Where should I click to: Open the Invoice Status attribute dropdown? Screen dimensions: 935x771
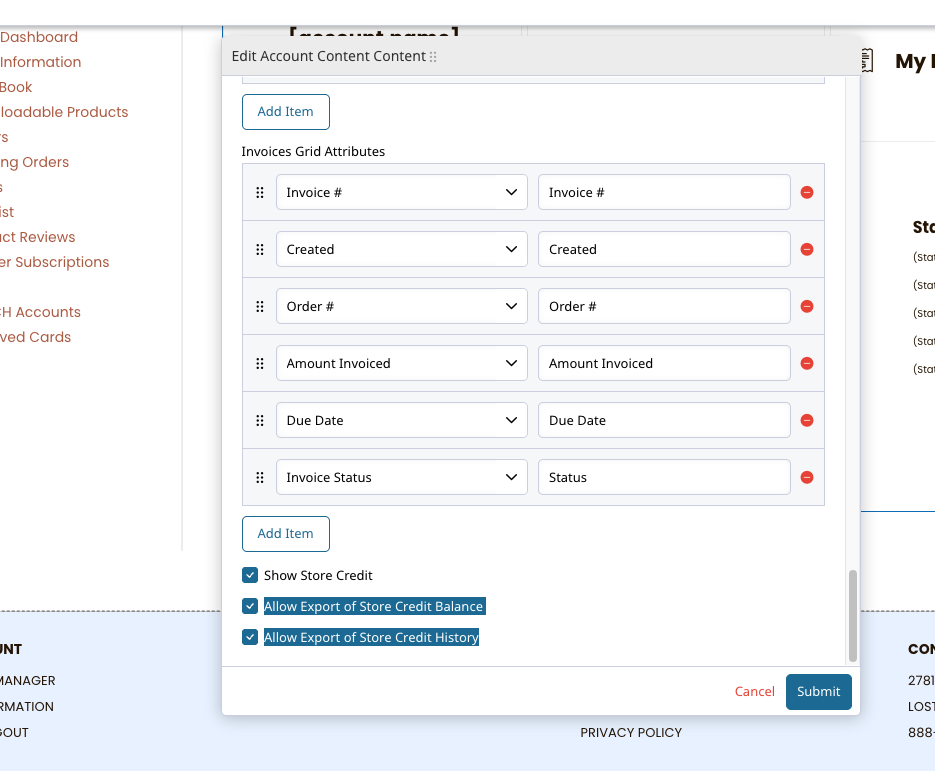click(x=402, y=477)
